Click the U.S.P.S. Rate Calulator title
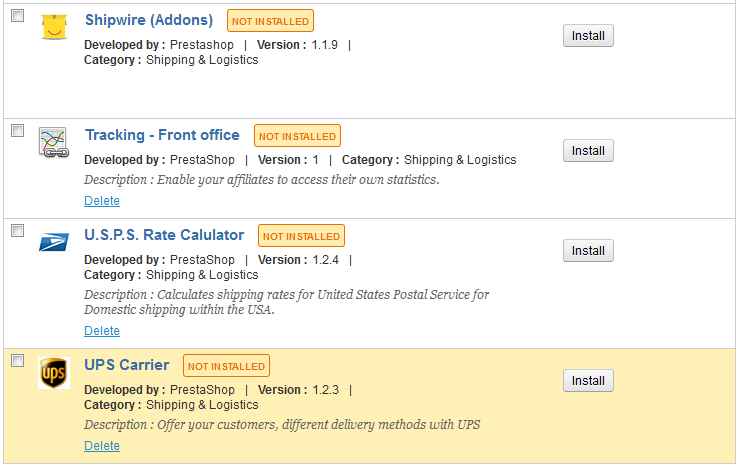The width and height of the screenshot is (743, 471). (x=164, y=235)
